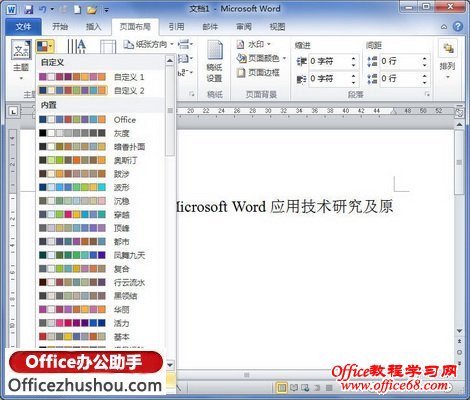The image size is (470, 400).
Task: Open the watermark (水印) menu
Action: tap(254, 44)
